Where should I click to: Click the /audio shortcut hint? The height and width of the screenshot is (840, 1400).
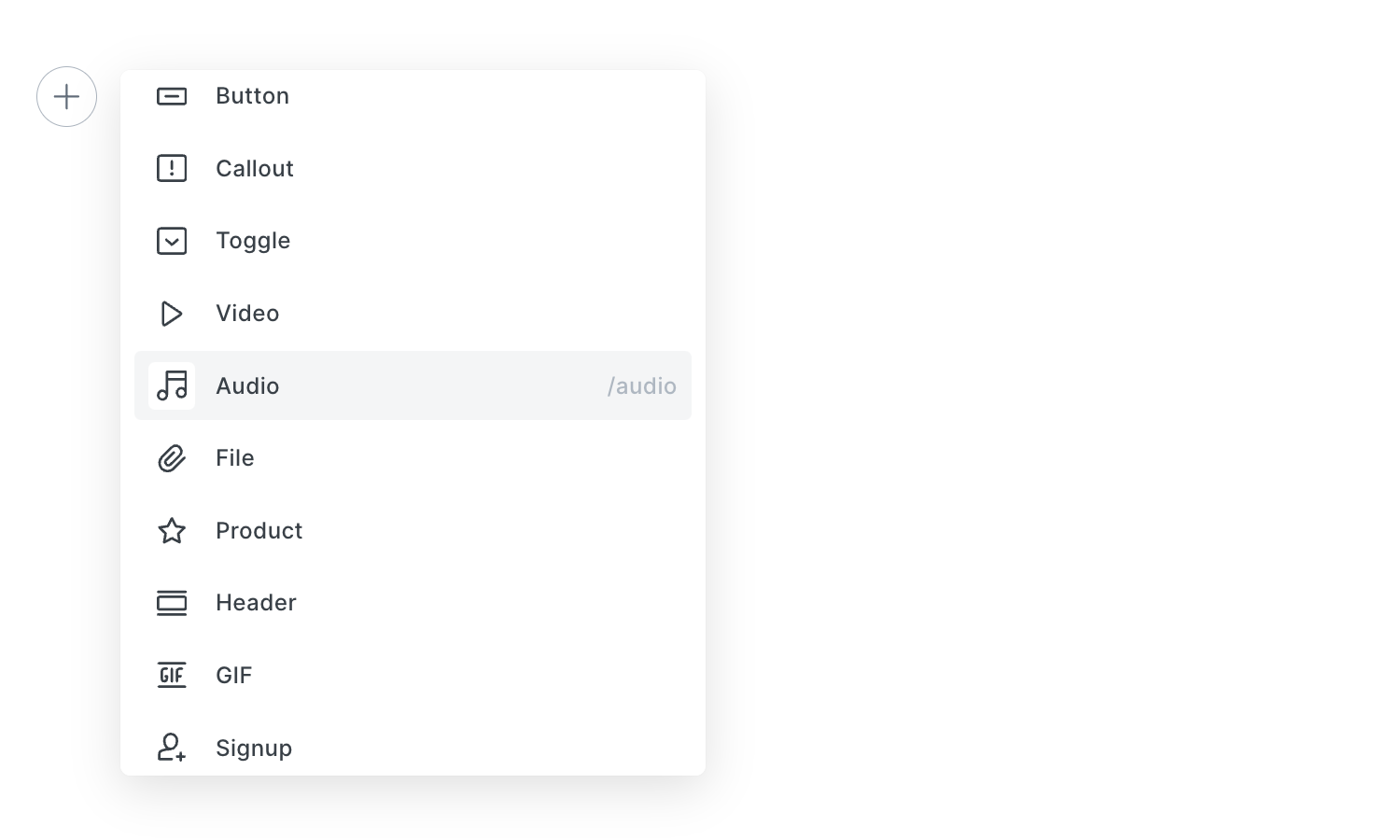[641, 385]
